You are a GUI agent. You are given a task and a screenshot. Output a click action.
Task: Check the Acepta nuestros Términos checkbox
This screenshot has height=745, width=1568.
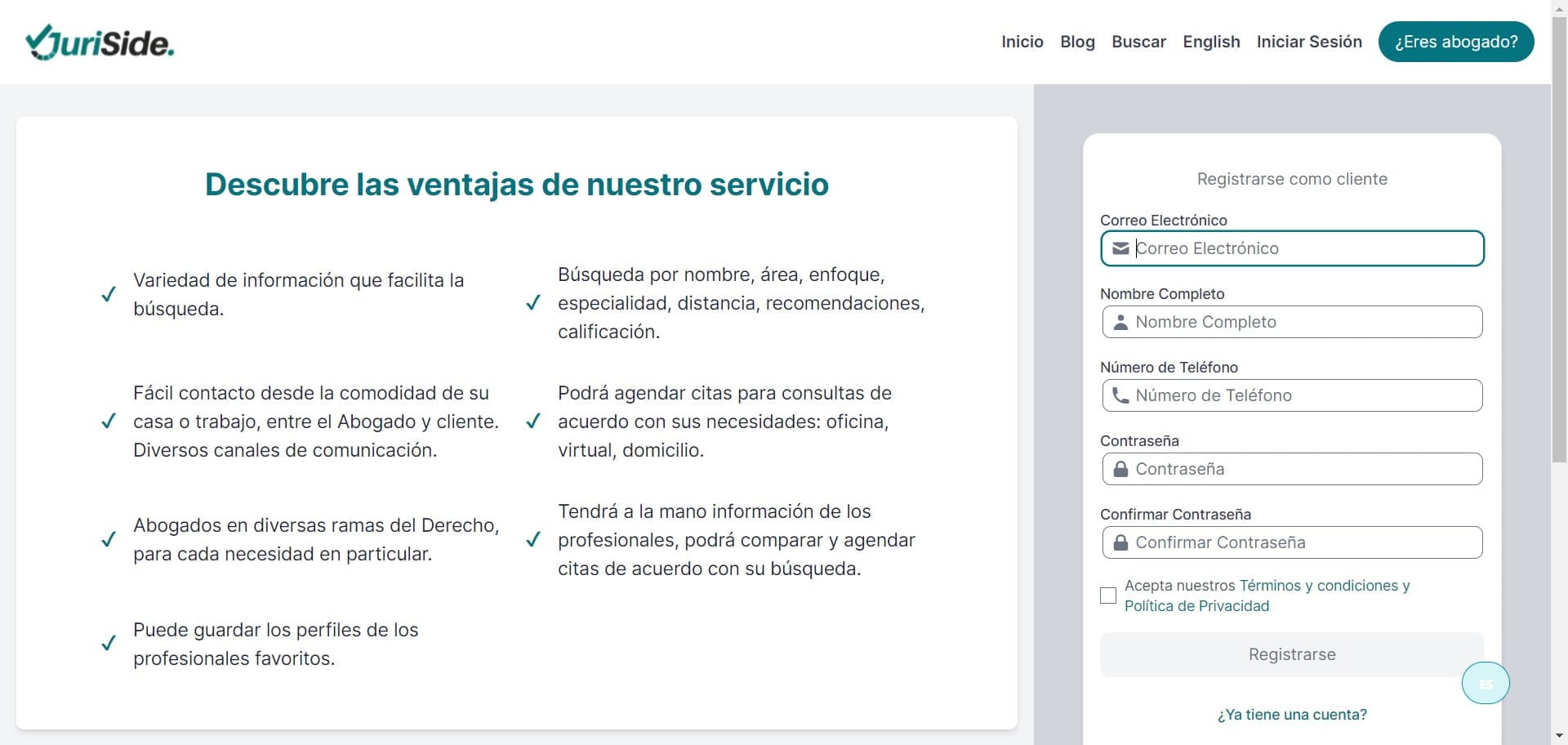pyautogui.click(x=1107, y=596)
